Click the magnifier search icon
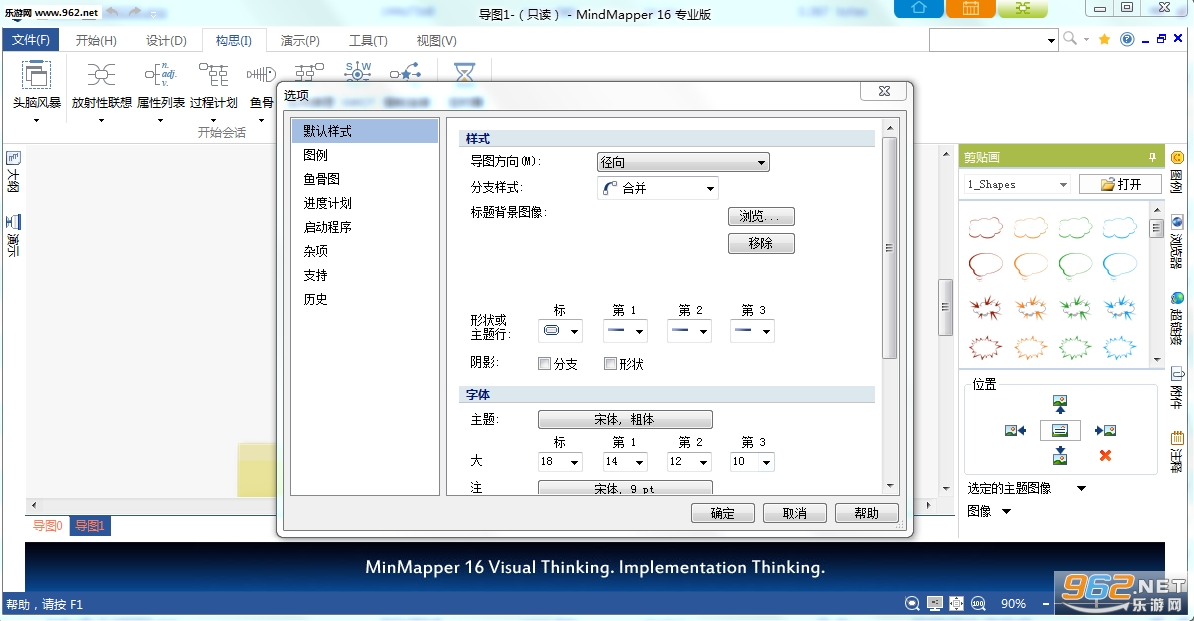1194x621 pixels. click(x=1070, y=38)
